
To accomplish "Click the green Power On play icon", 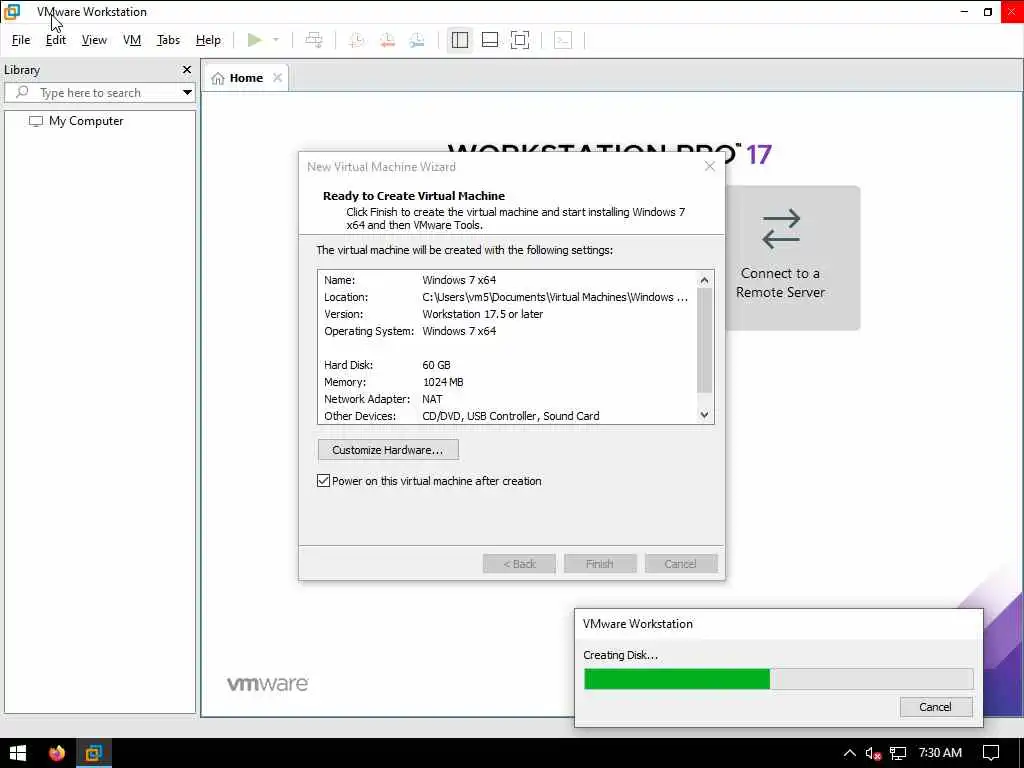I will coord(255,40).
